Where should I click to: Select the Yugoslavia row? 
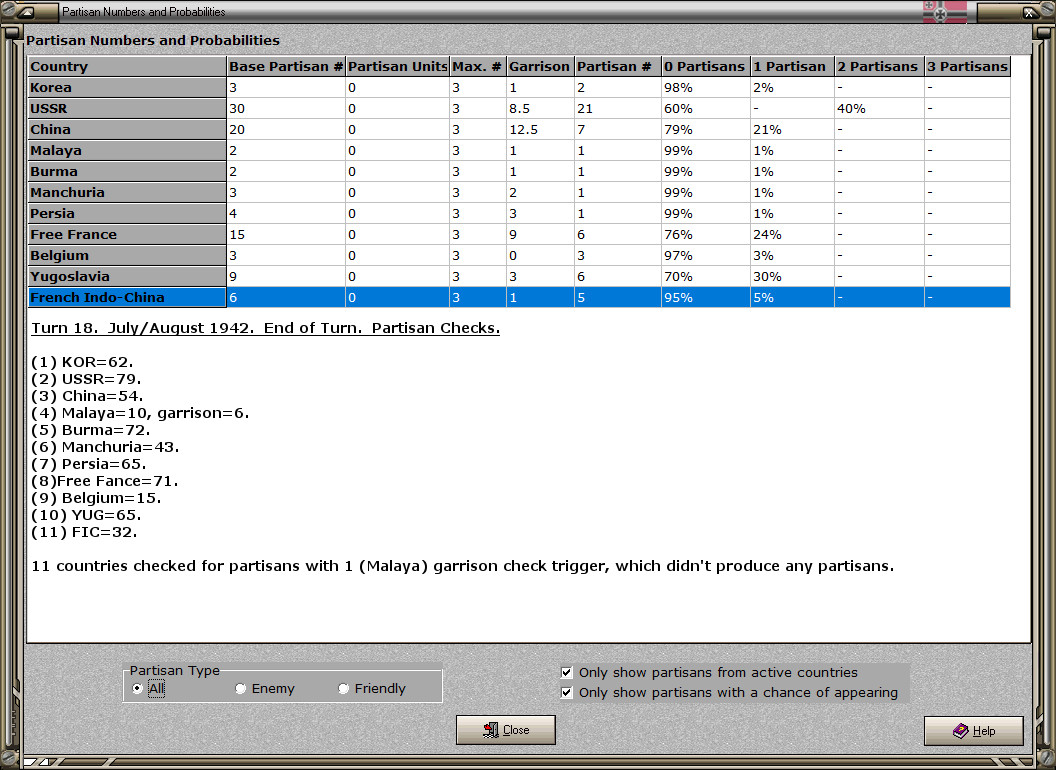(x=519, y=276)
